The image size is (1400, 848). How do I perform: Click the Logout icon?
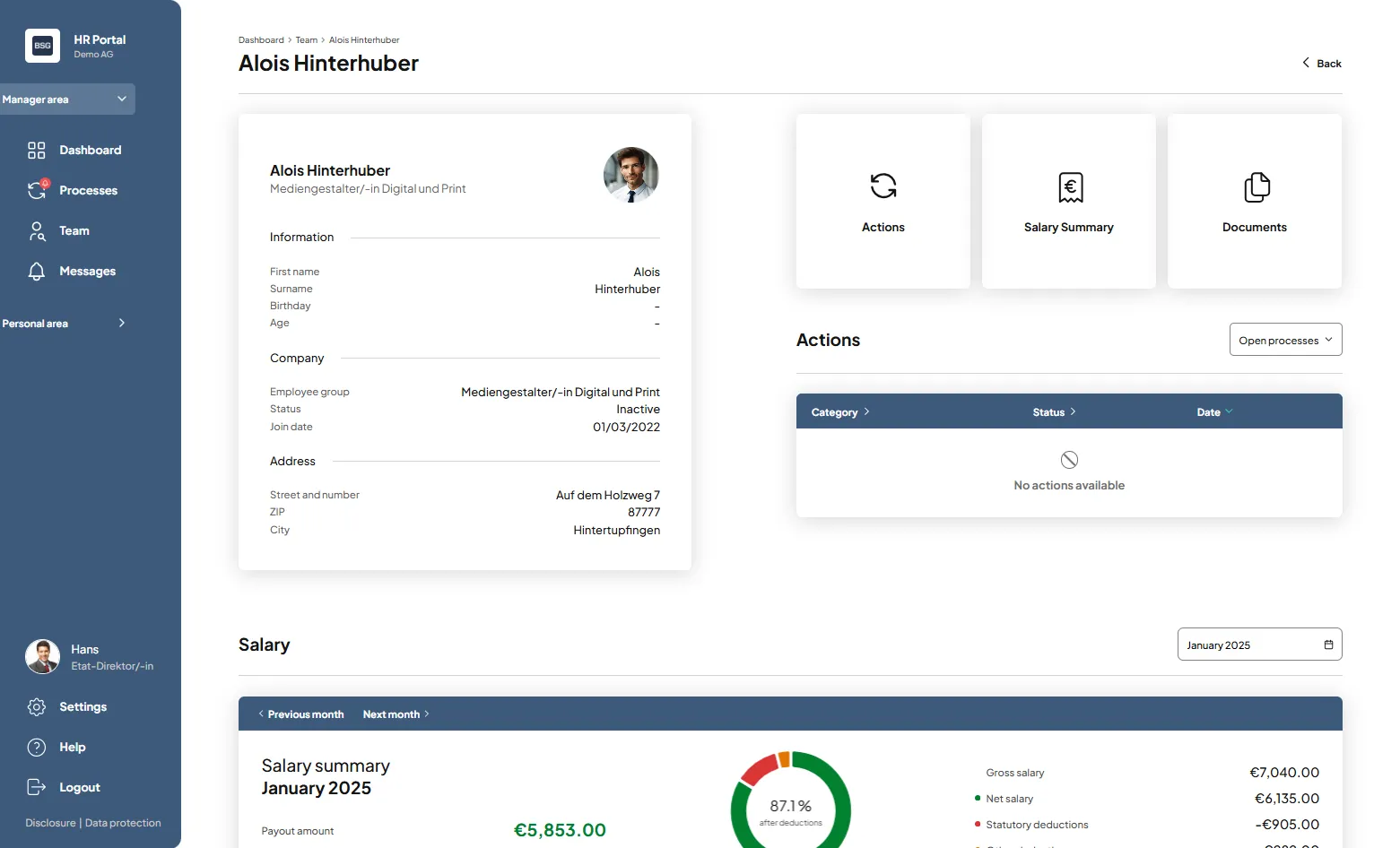[37, 788]
